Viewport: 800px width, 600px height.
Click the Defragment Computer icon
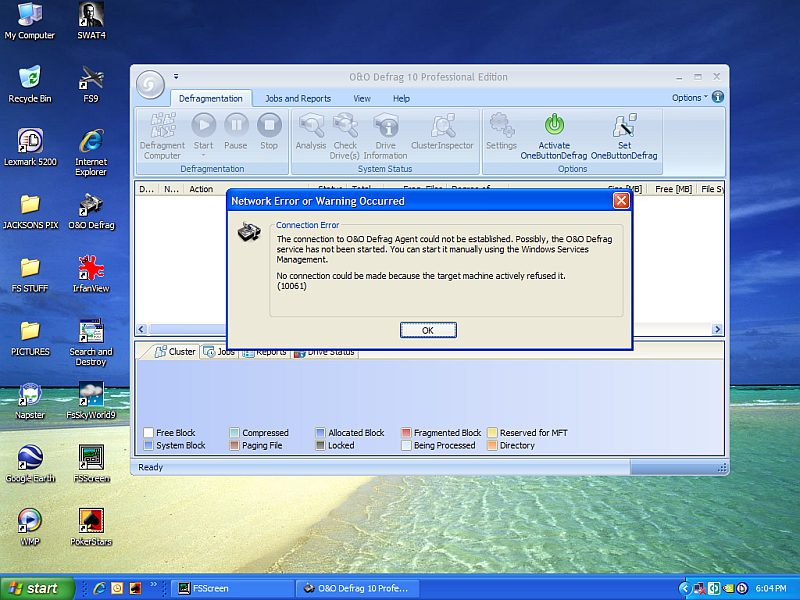pos(162,127)
